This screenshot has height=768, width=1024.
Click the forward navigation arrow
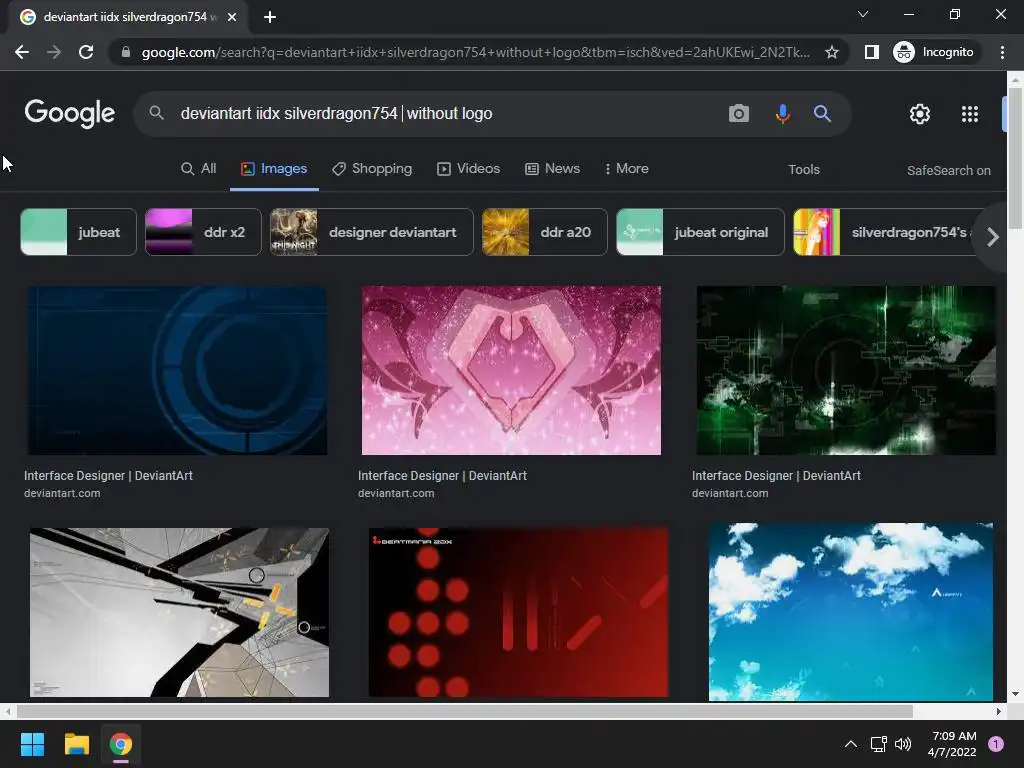(54, 52)
